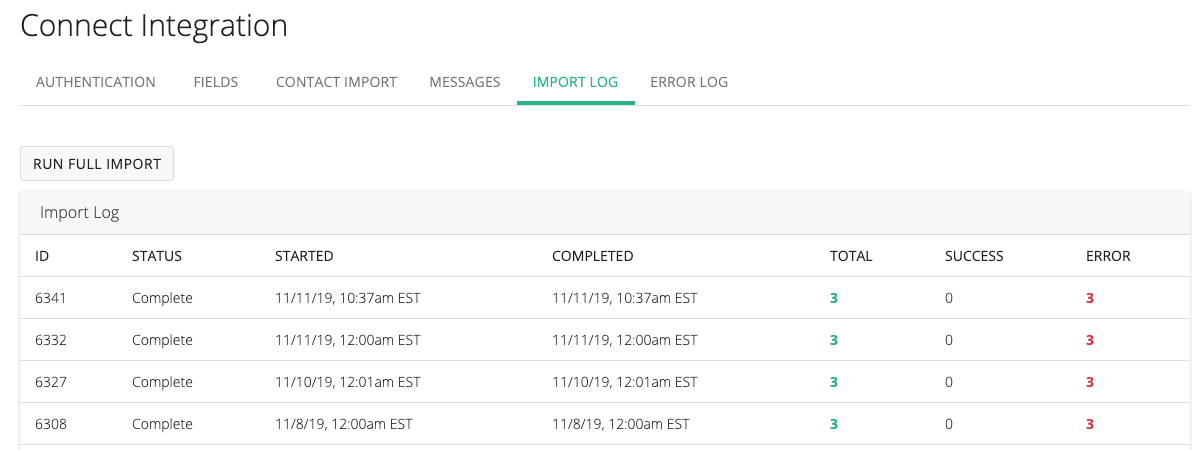The width and height of the screenshot is (1194, 450).
Task: Switch to the Error Log tab
Action: pos(689,82)
